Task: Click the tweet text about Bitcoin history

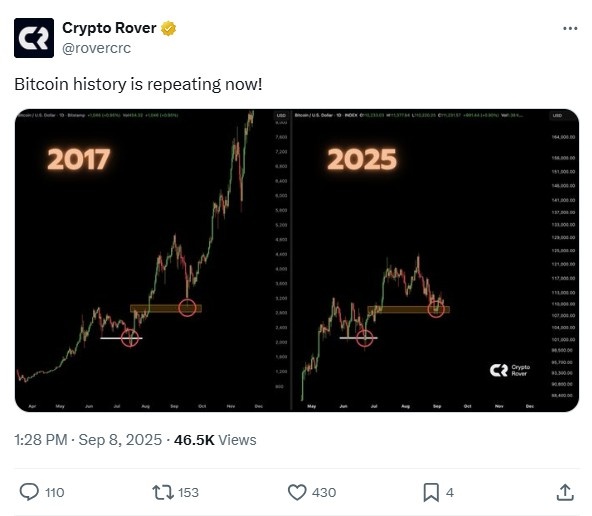Action: pyautogui.click(x=138, y=84)
